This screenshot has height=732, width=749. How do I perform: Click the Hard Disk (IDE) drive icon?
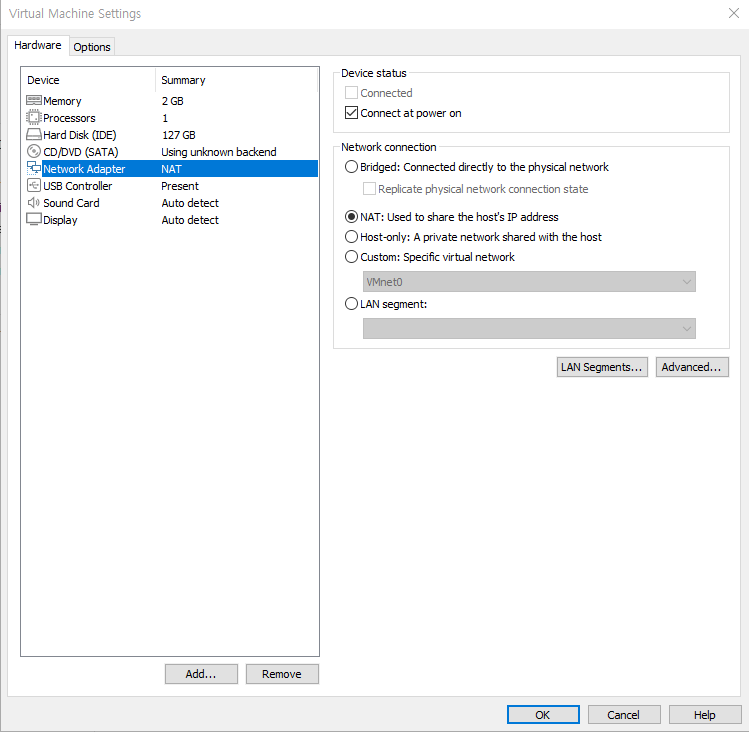pos(33,135)
